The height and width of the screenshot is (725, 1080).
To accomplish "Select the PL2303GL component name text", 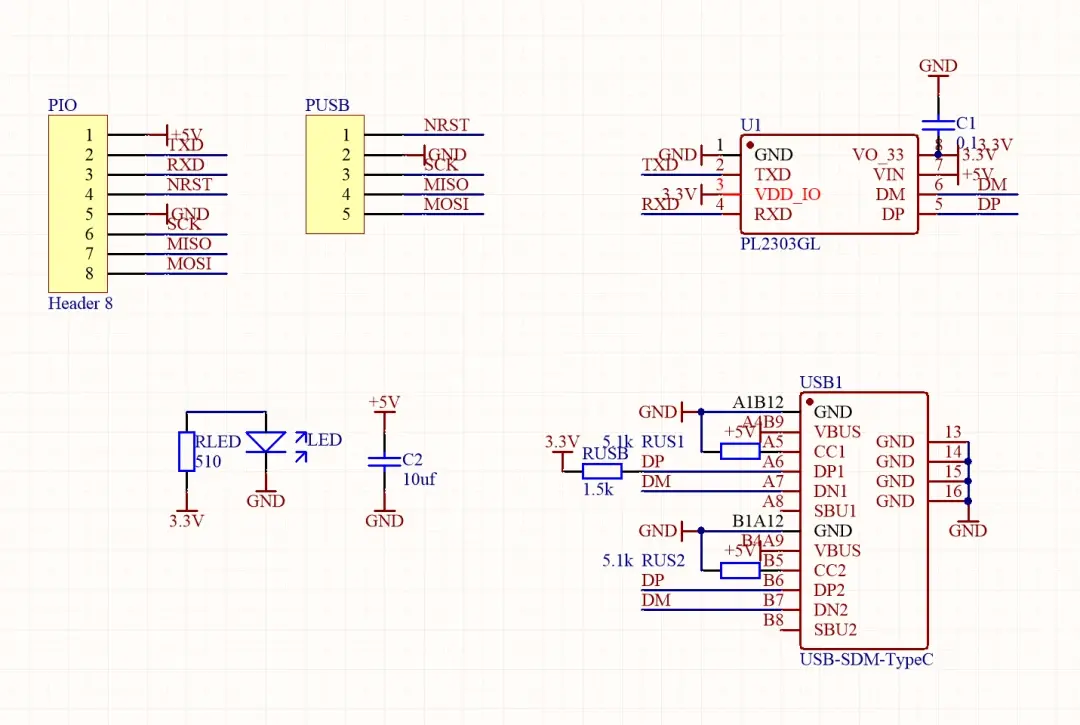I will pyautogui.click(x=780, y=244).
